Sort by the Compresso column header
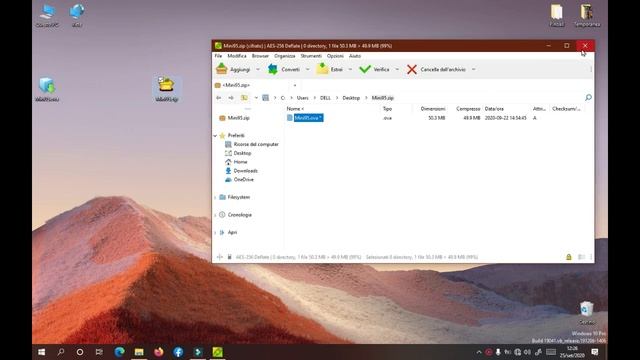The height and width of the screenshot is (360, 640). (x=468, y=109)
